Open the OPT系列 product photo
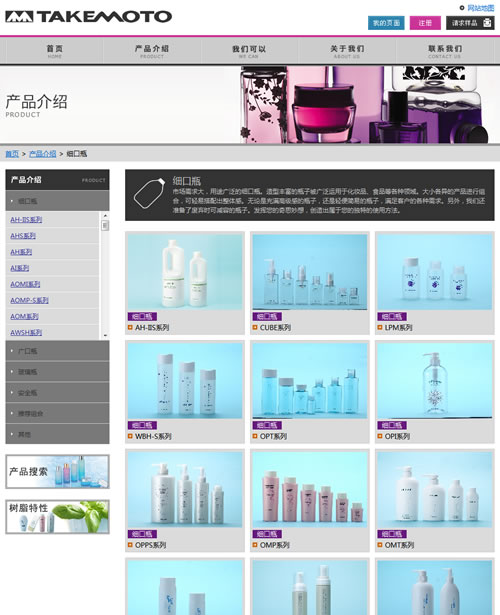This screenshot has height=615, width=500. [x=310, y=380]
